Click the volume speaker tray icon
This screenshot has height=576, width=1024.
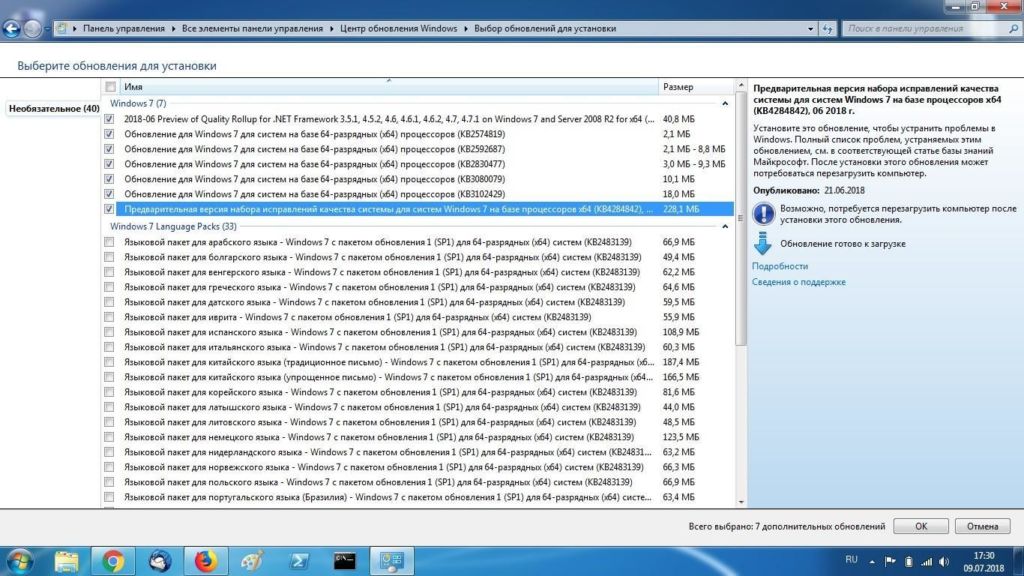[943, 561]
